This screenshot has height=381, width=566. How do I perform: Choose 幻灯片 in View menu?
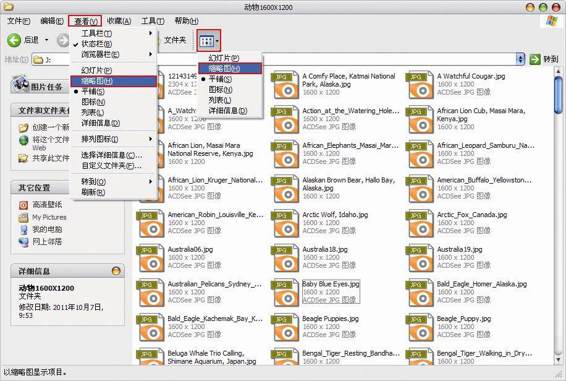coord(96,70)
